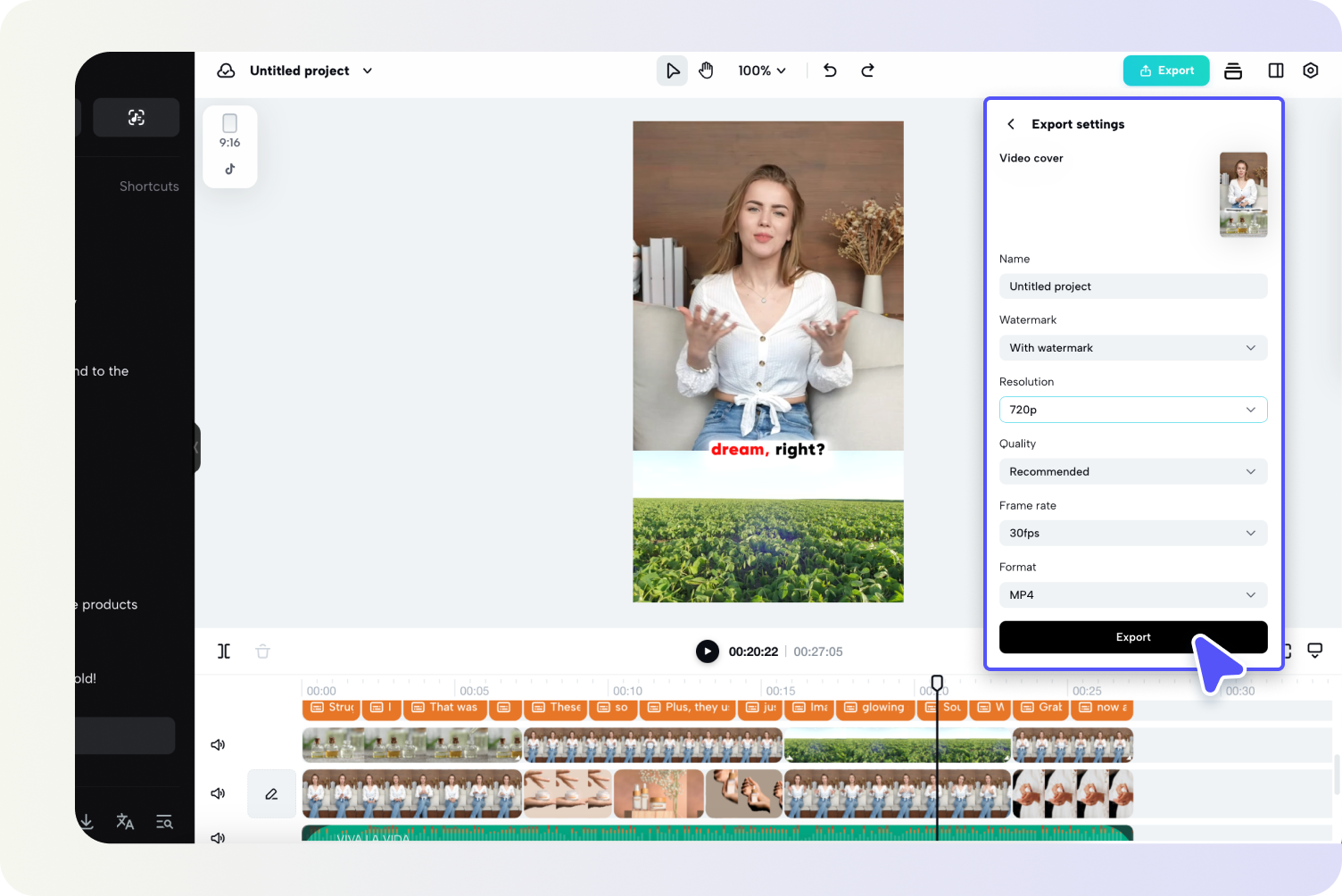Image resolution: width=1342 pixels, height=896 pixels.
Task: Open the Format MP4 dropdown
Action: tap(1133, 595)
